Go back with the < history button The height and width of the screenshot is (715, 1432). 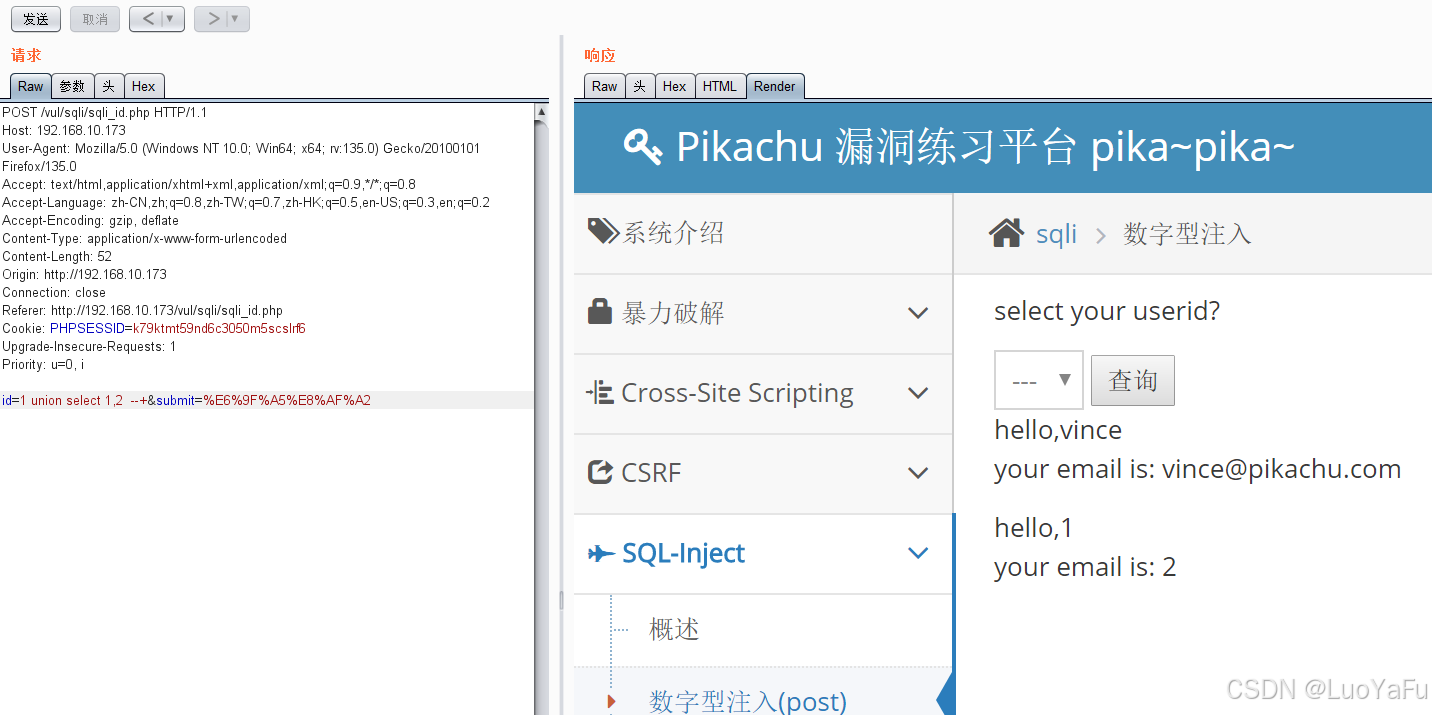pyautogui.click(x=147, y=19)
